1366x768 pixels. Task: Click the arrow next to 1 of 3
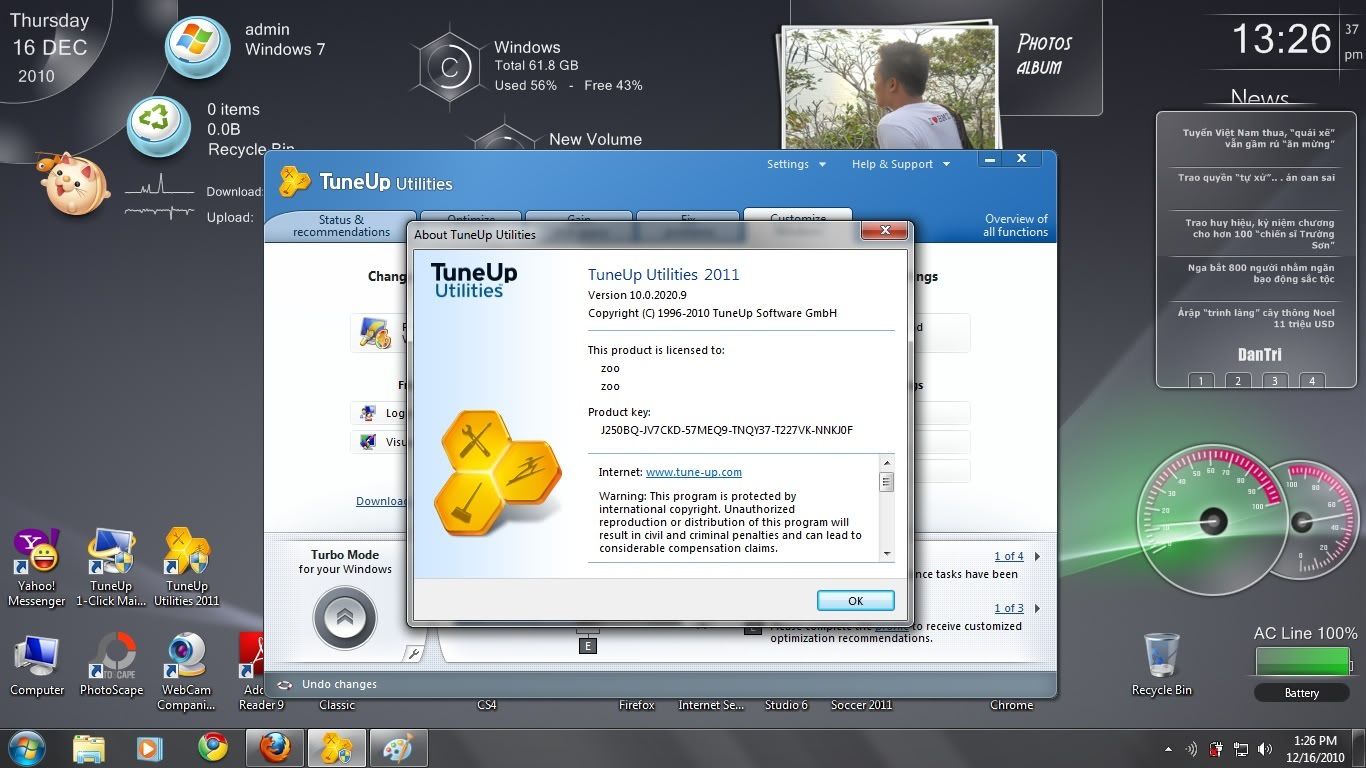(x=1037, y=608)
